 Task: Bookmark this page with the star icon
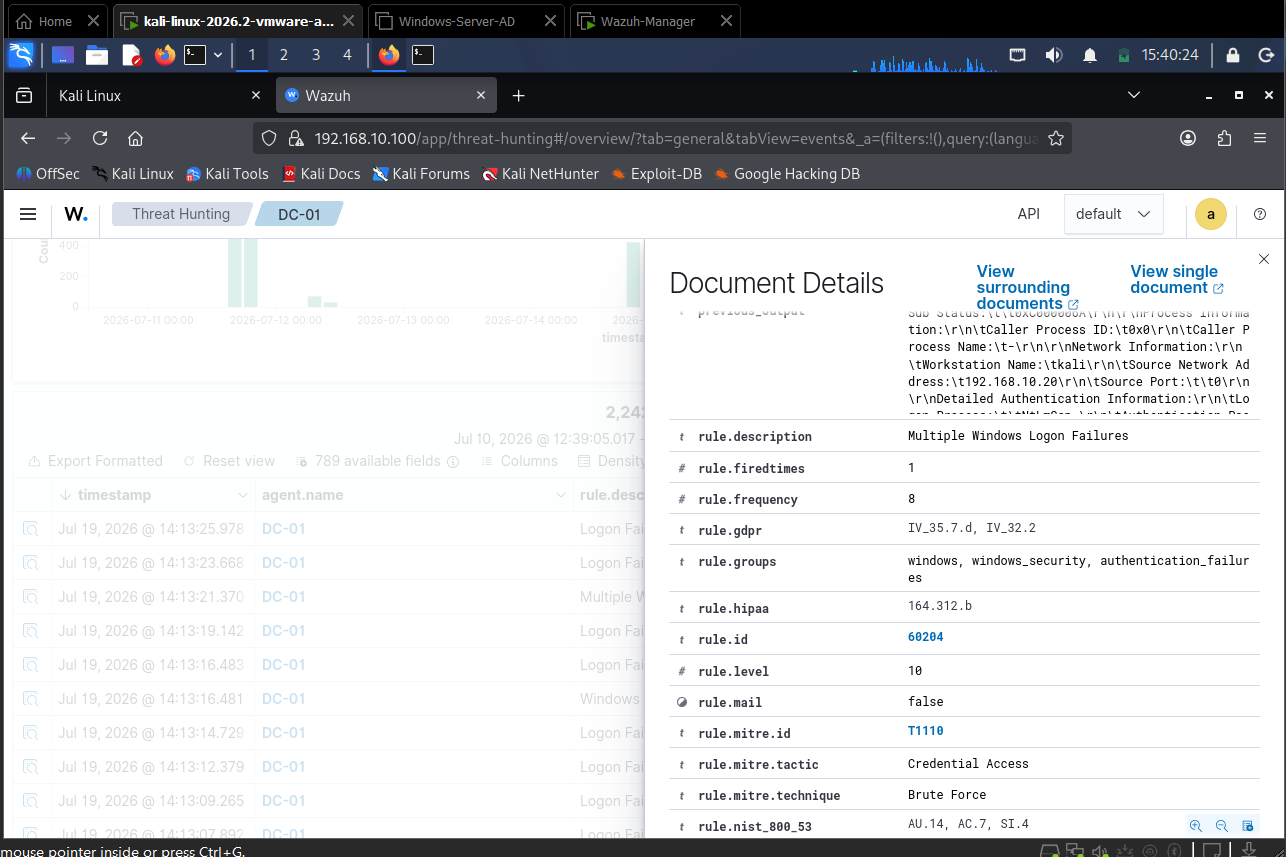click(1055, 138)
